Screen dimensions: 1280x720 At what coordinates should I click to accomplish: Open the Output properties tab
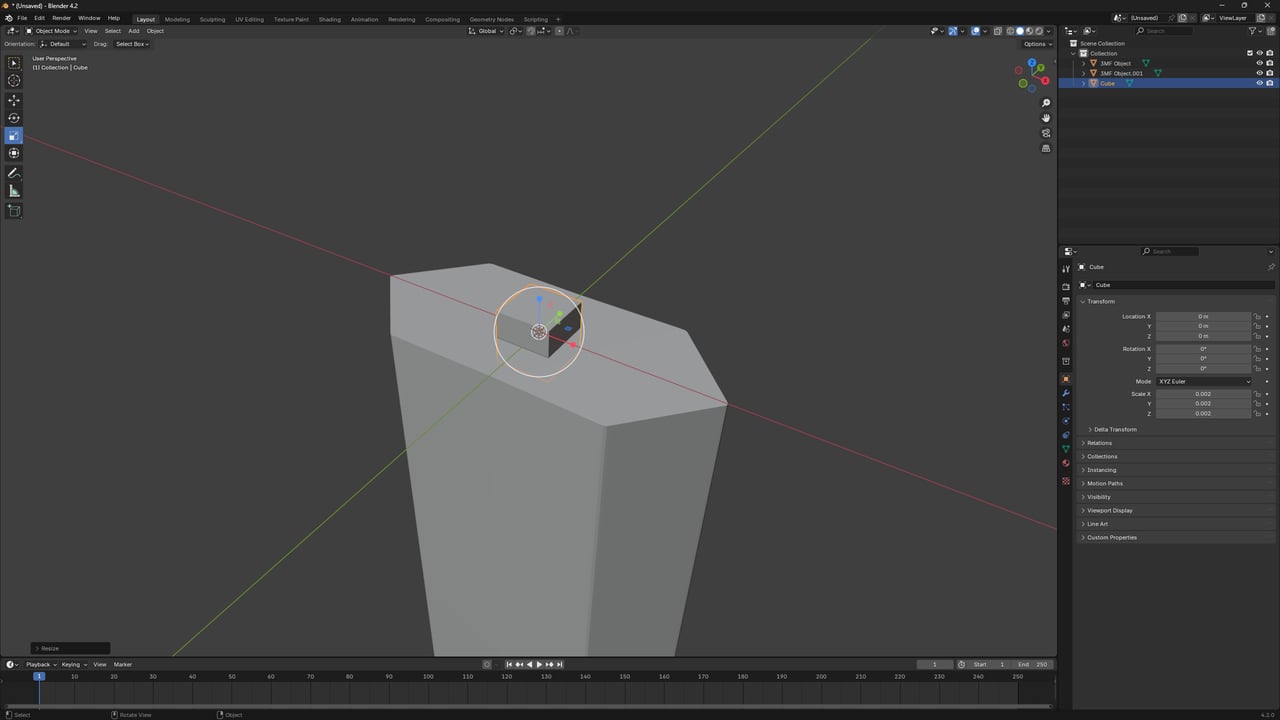click(x=1066, y=301)
